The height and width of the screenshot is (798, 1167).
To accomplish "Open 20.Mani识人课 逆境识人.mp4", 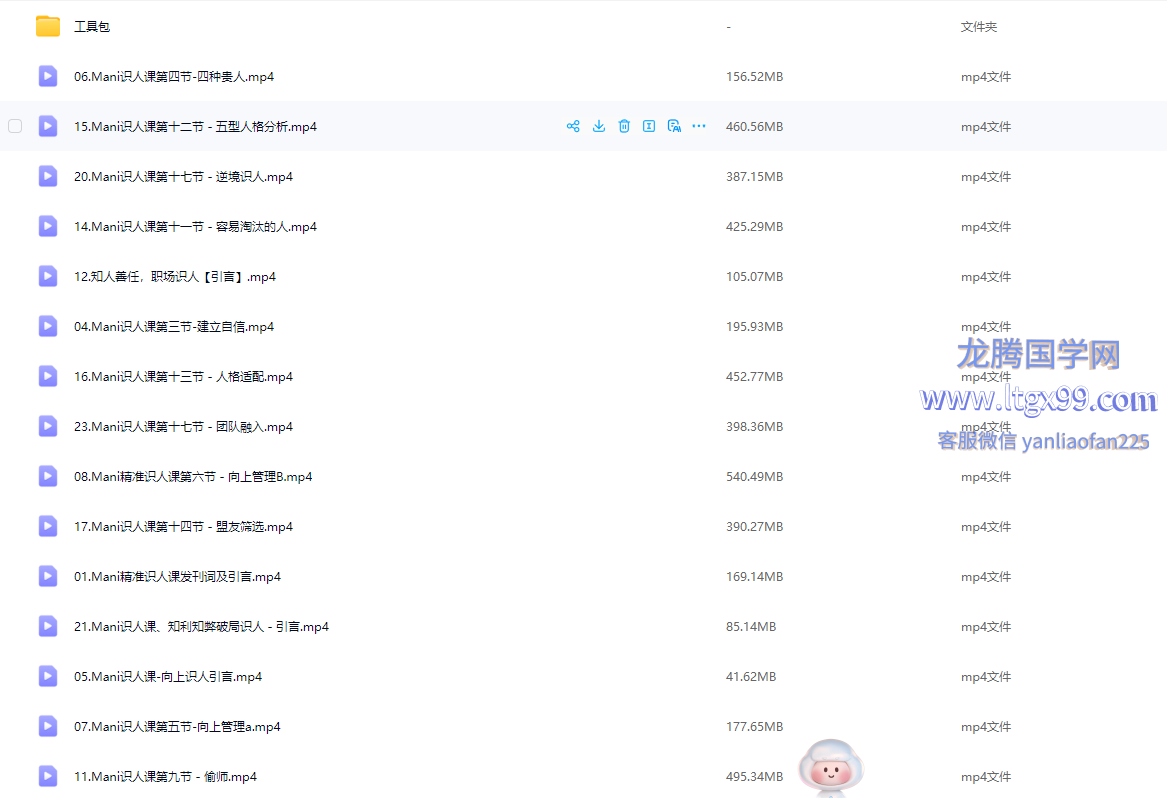I will [183, 177].
